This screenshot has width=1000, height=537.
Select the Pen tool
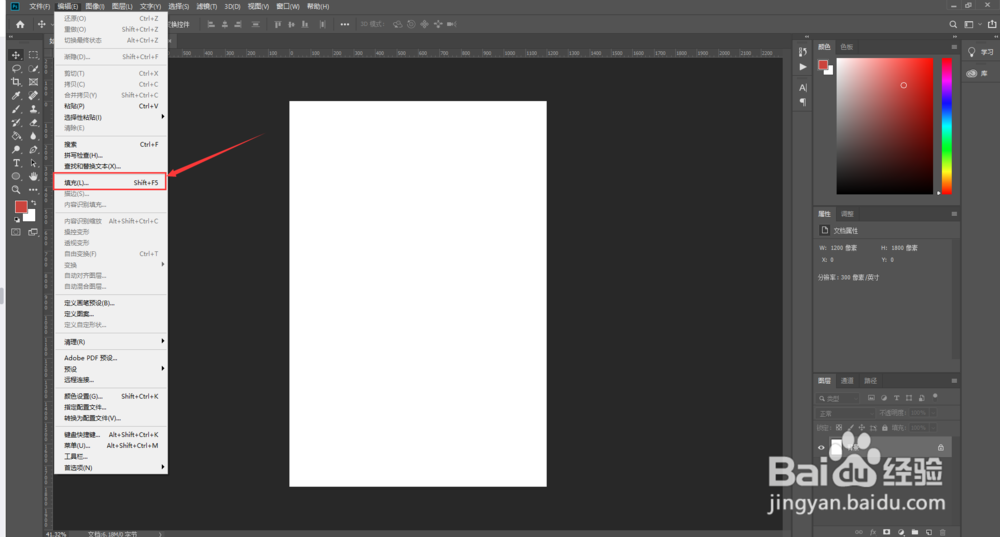pos(33,150)
